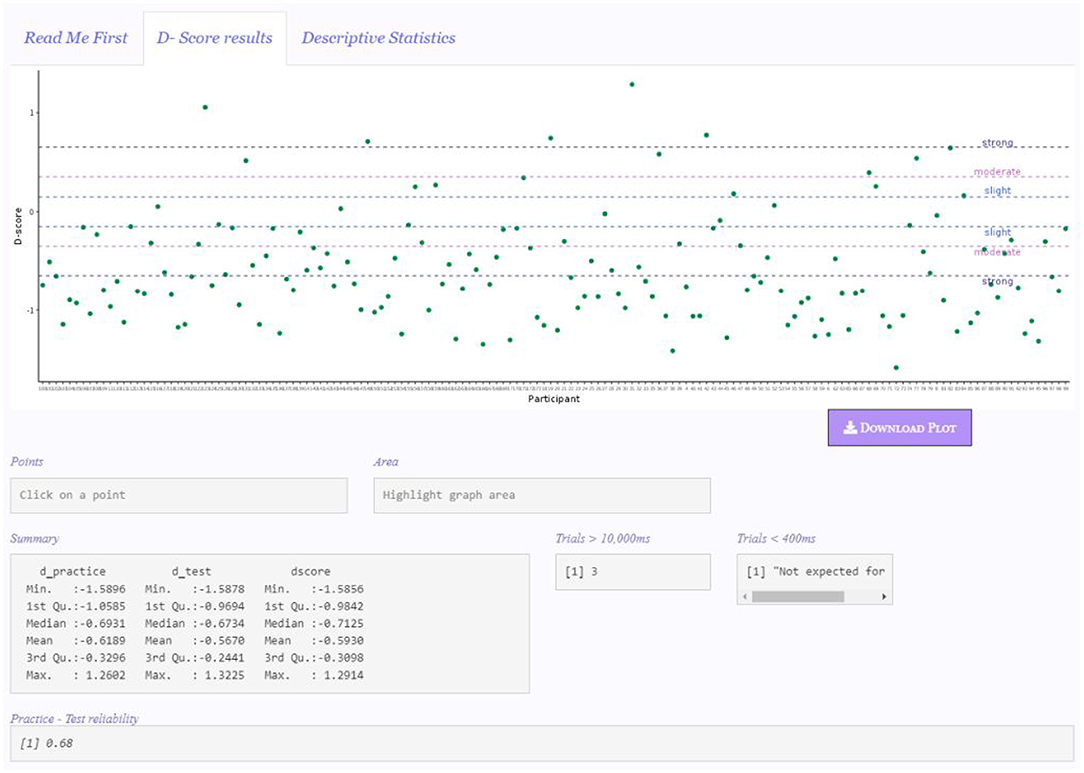Click the reliability value '[1] 0.68'
Image resolution: width=1084 pixels, height=773 pixels.
click(x=46, y=743)
